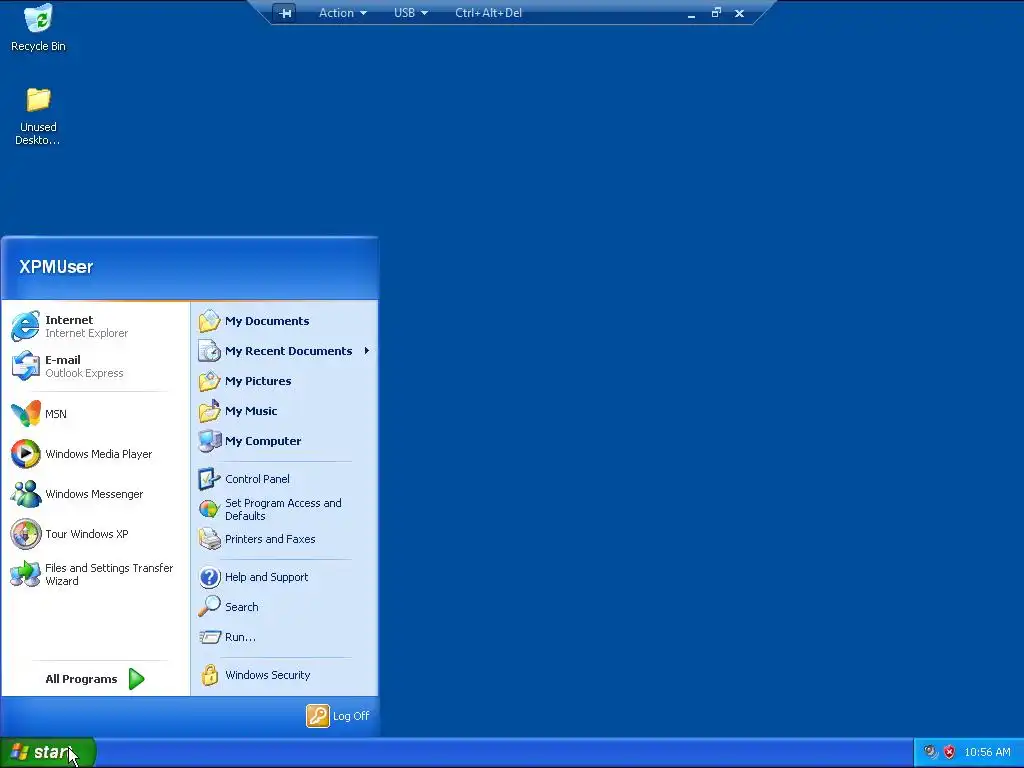
Task: Open the Recycle Bin desktop icon
Action: coord(38,27)
